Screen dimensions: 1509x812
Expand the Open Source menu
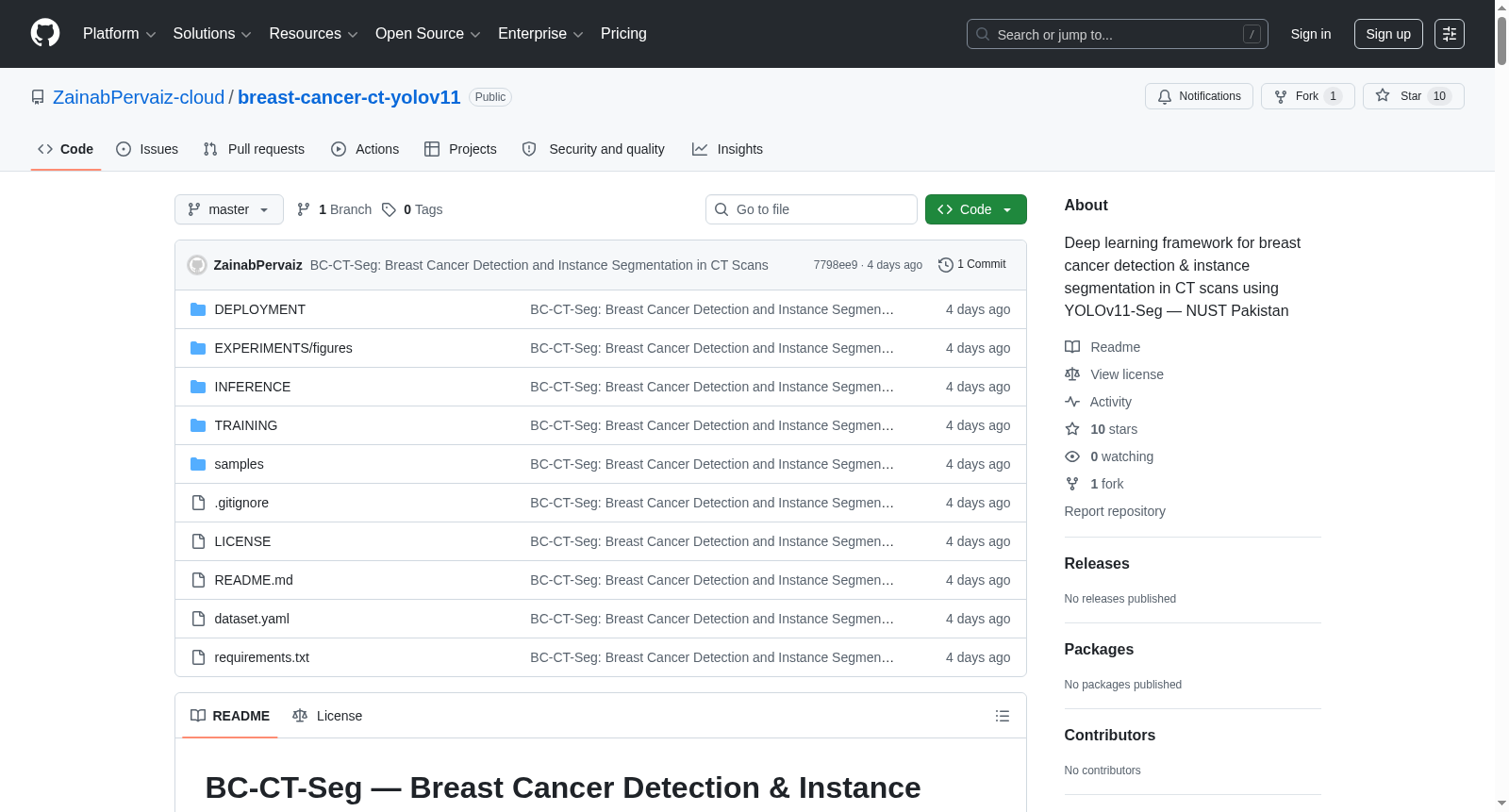(428, 34)
